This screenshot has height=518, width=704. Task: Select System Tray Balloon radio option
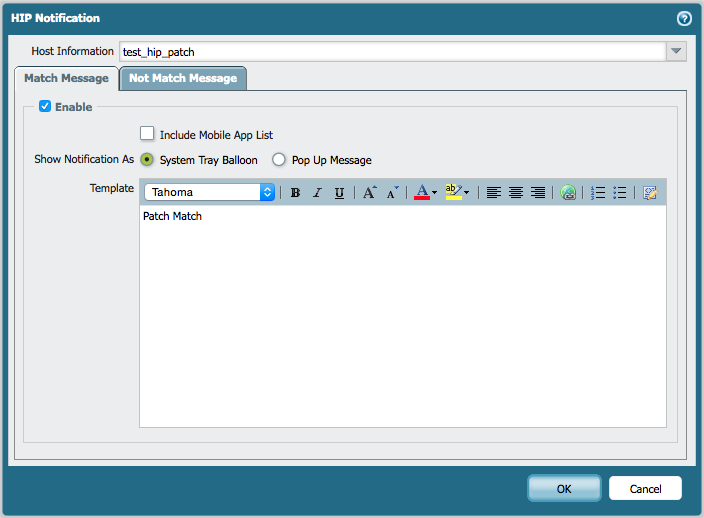[147, 160]
